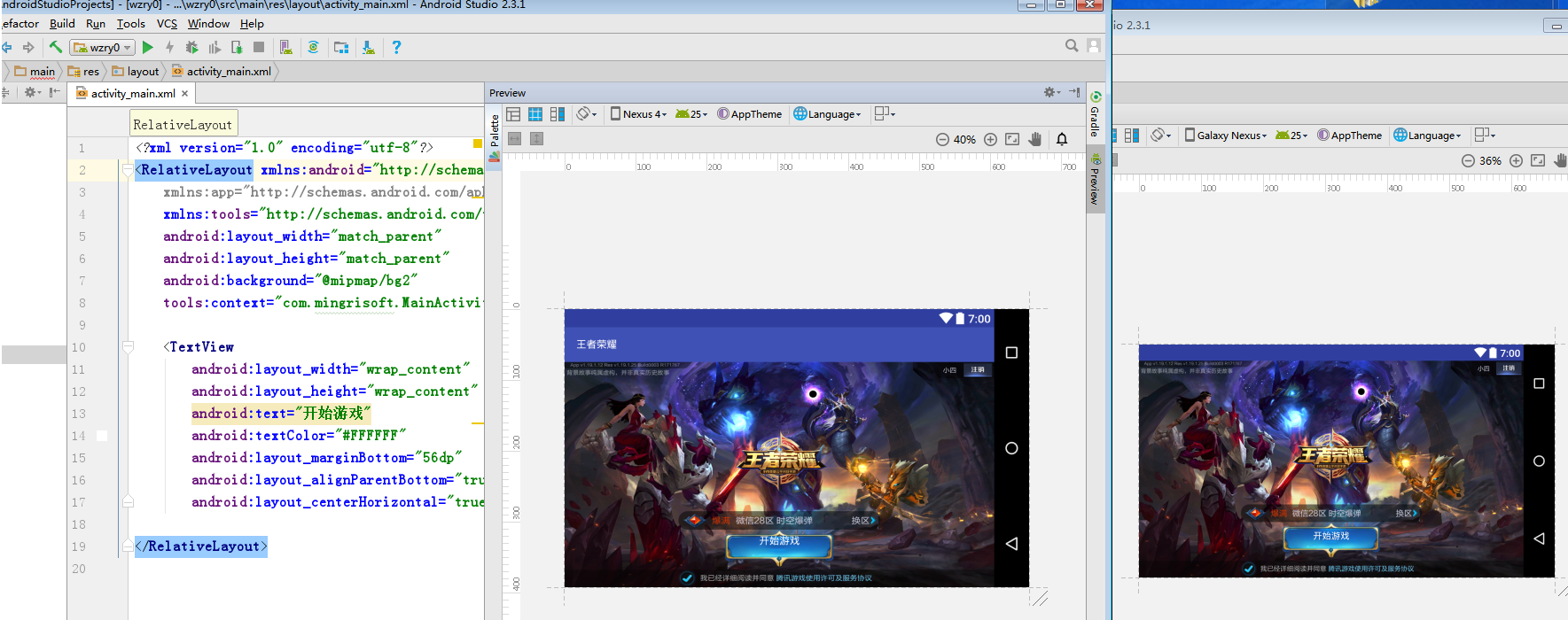
Task: Open the Run menu
Action: pos(96,24)
